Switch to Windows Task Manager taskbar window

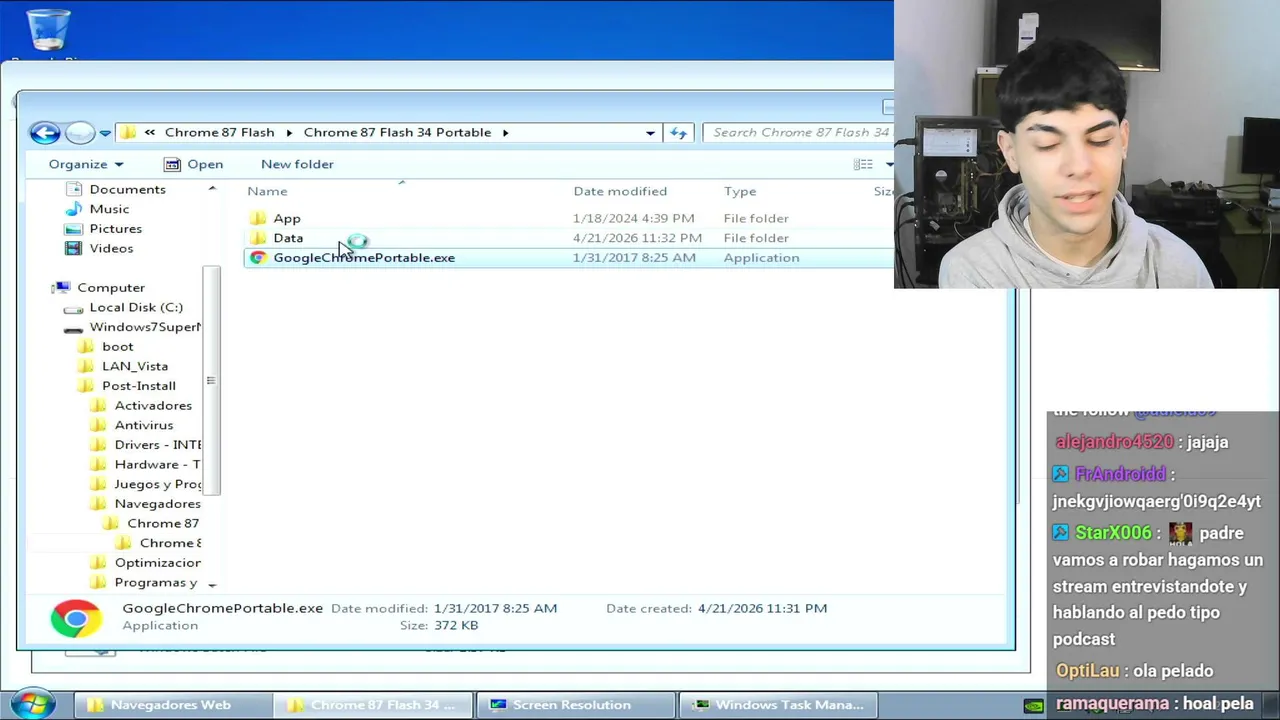[x=777, y=705]
